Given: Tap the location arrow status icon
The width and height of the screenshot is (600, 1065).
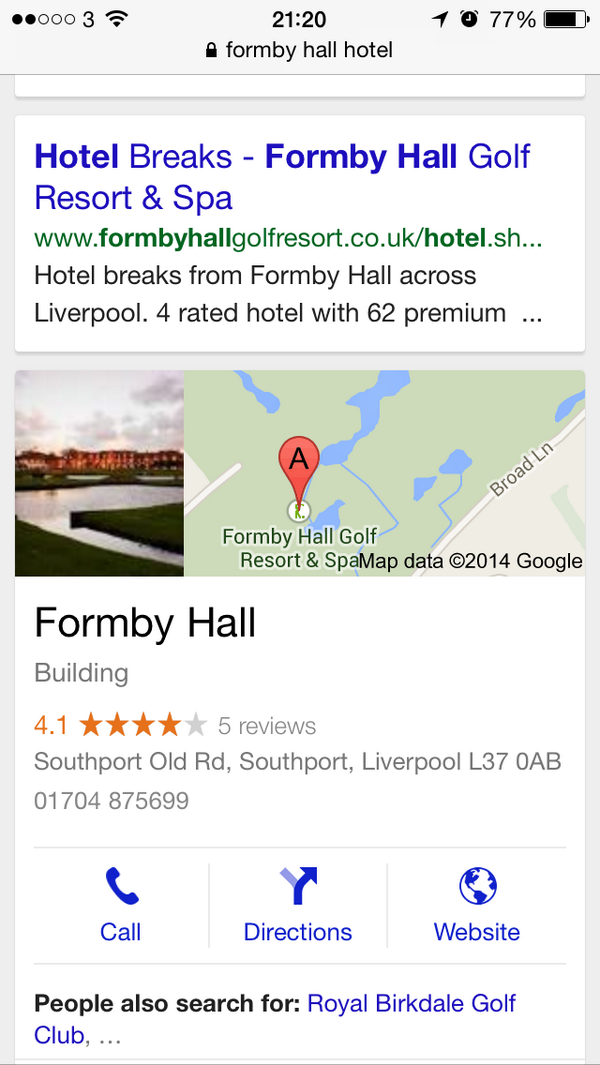Looking at the screenshot, I should [x=440, y=20].
